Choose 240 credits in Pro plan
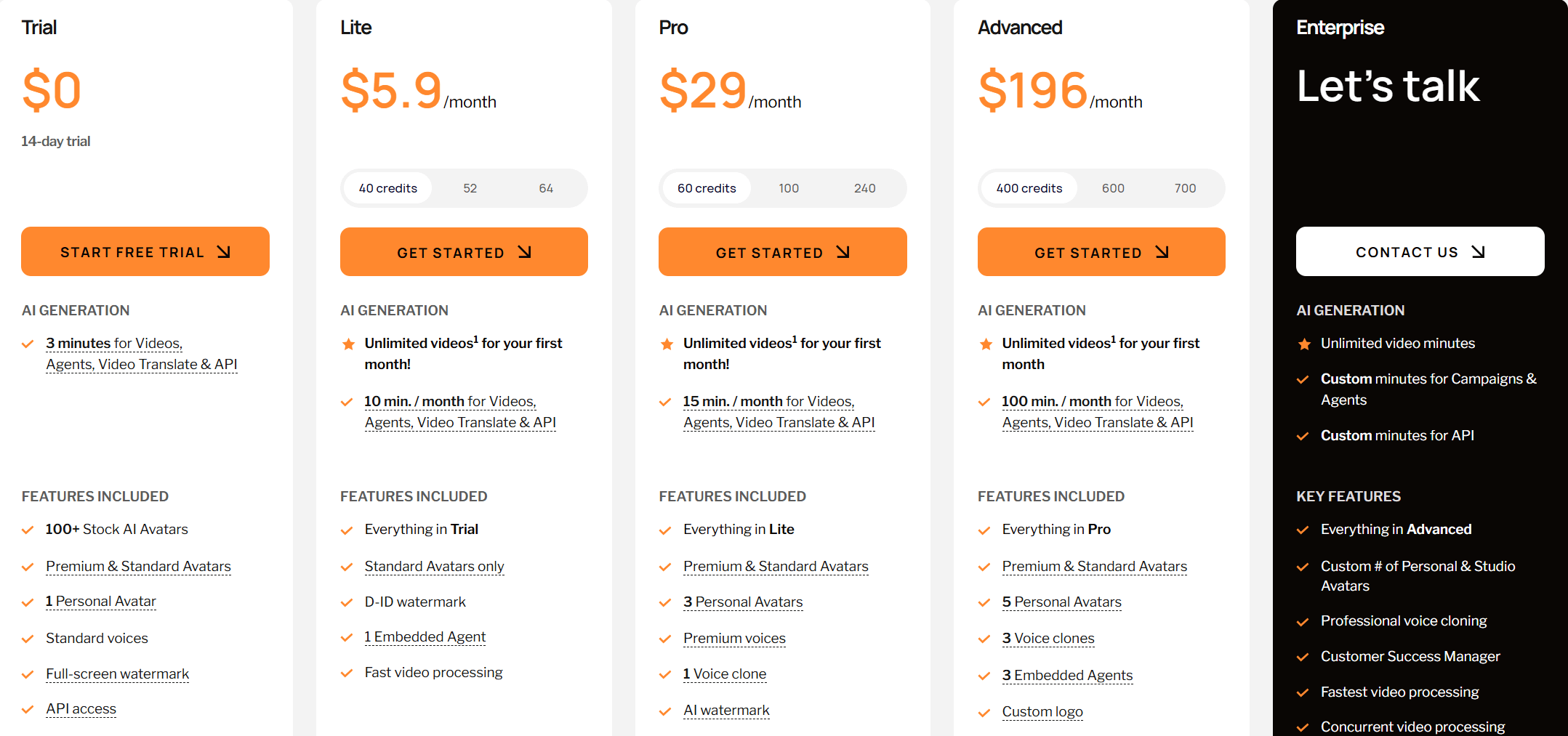The width and height of the screenshot is (1568, 736). coord(864,188)
